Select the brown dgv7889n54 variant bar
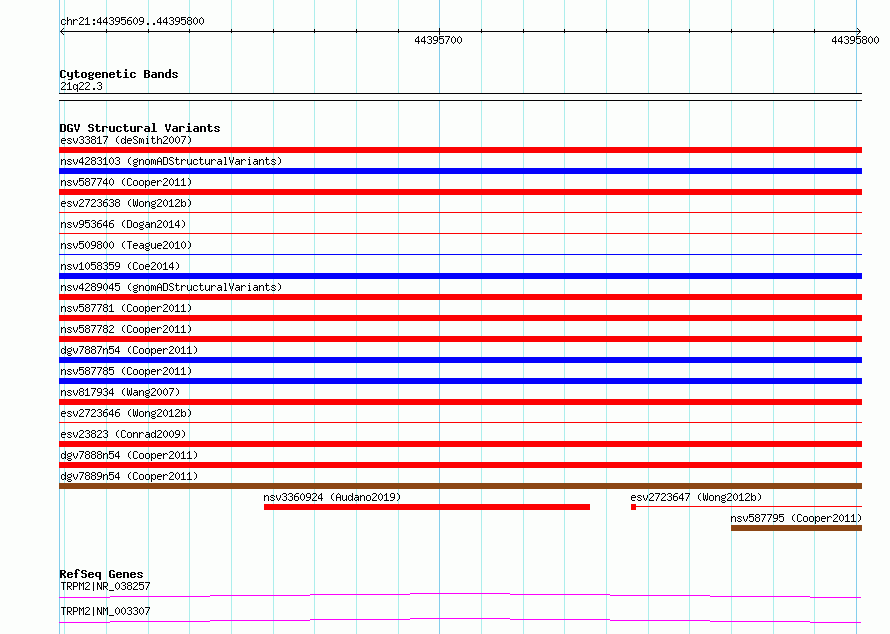This screenshot has height=634, width=890. (460, 486)
